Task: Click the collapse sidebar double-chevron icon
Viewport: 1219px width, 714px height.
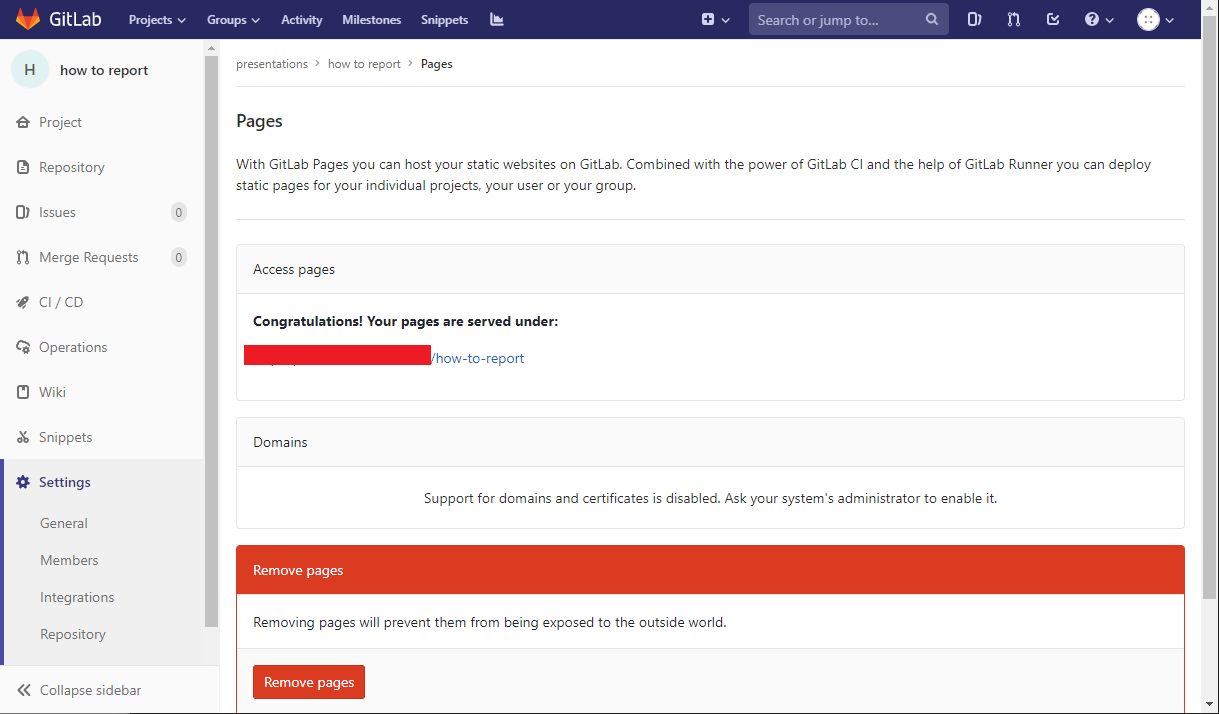Action: (24, 690)
